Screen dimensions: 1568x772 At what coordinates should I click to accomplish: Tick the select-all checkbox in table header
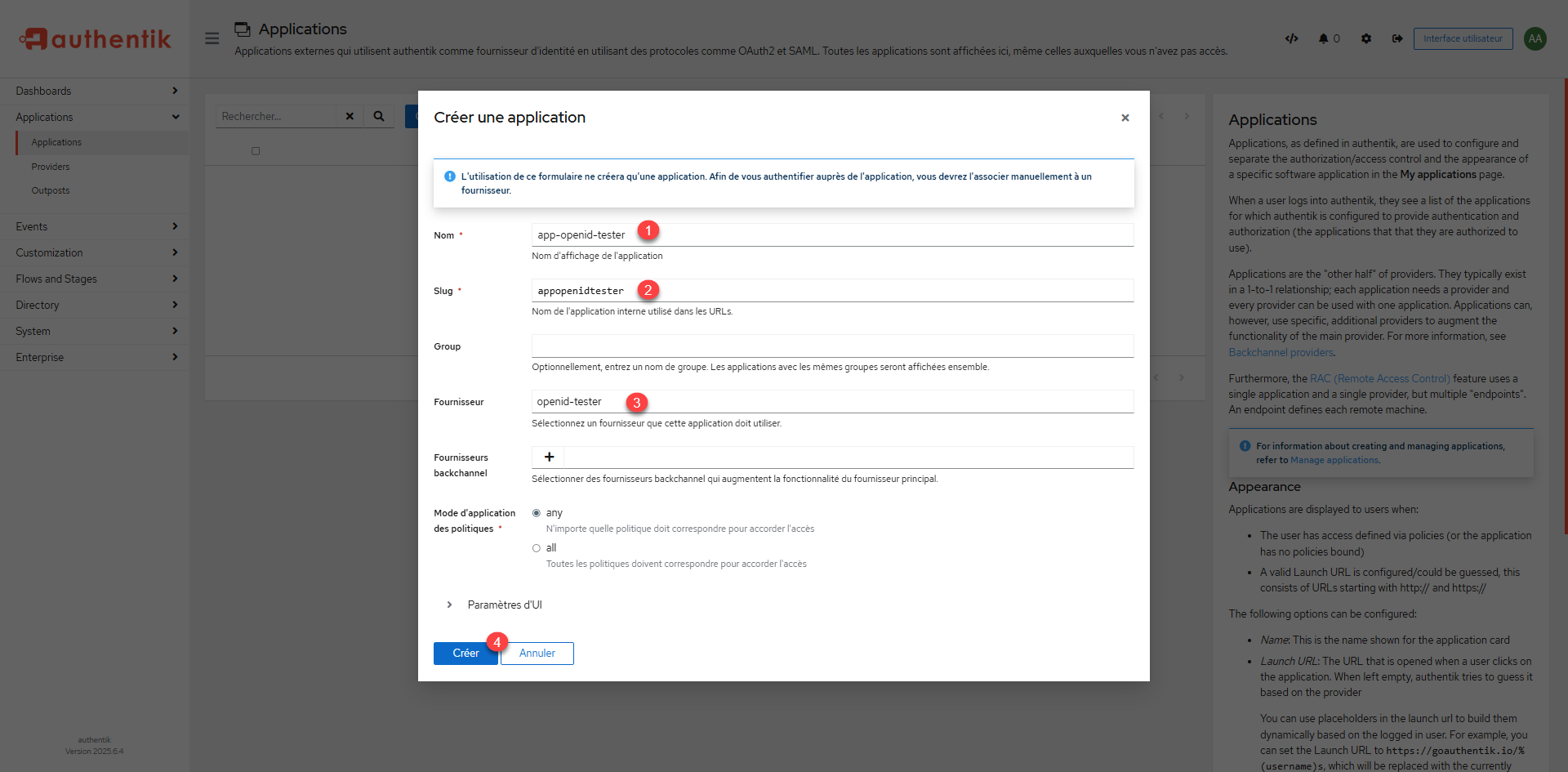256,151
